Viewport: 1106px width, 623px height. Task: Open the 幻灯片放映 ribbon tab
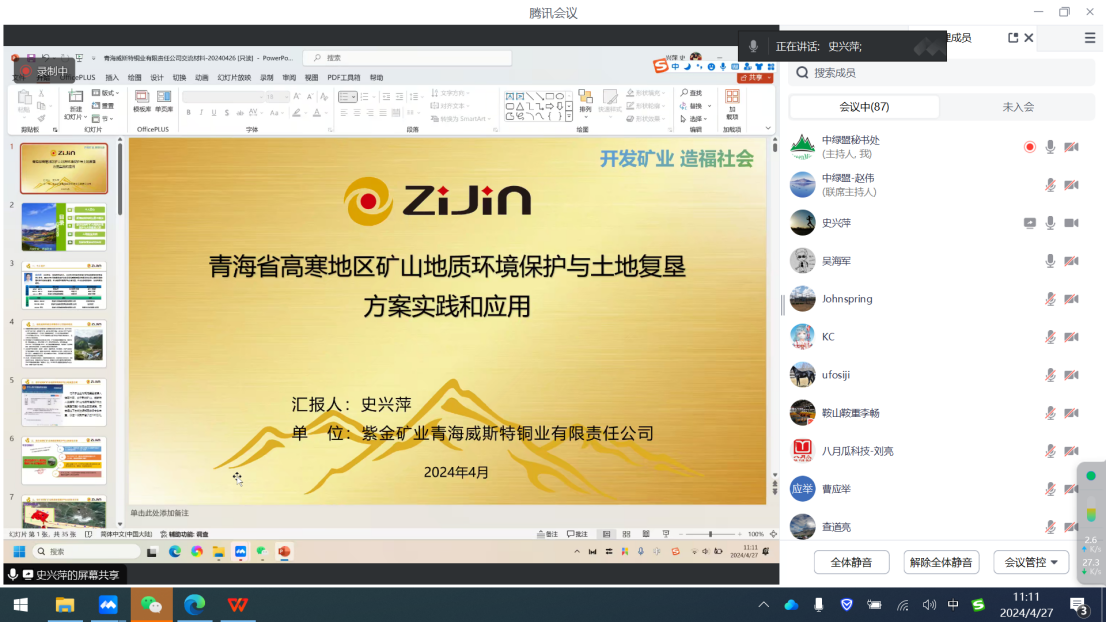click(x=234, y=78)
